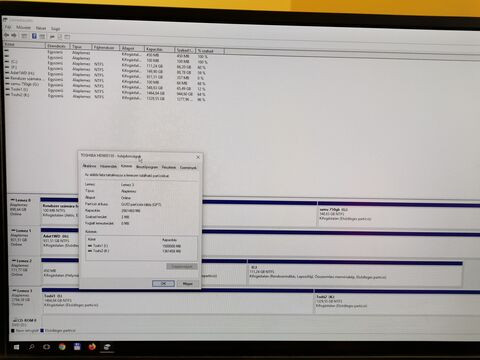Open the Fájl menu
The image size is (480, 360).
pos(8,27)
